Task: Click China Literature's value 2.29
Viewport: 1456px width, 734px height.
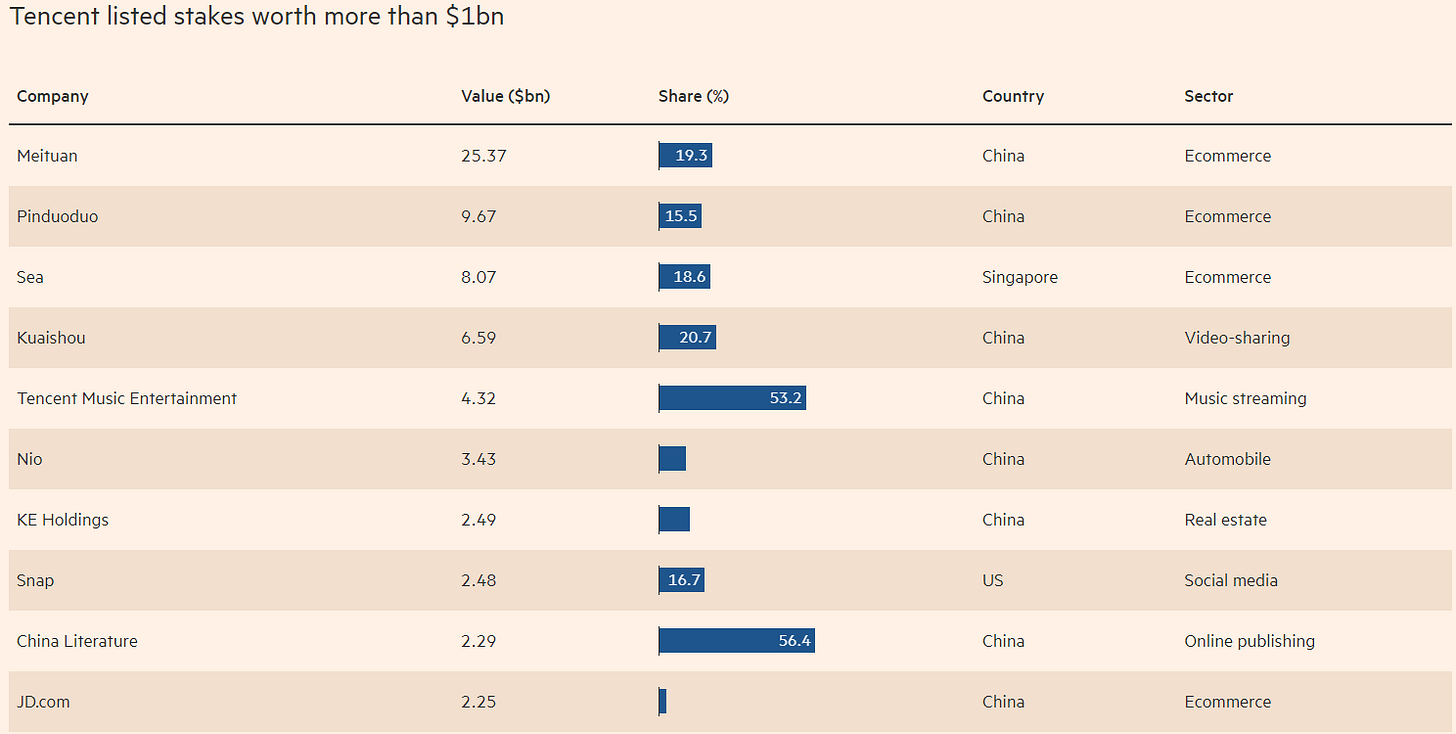Action: pos(478,641)
